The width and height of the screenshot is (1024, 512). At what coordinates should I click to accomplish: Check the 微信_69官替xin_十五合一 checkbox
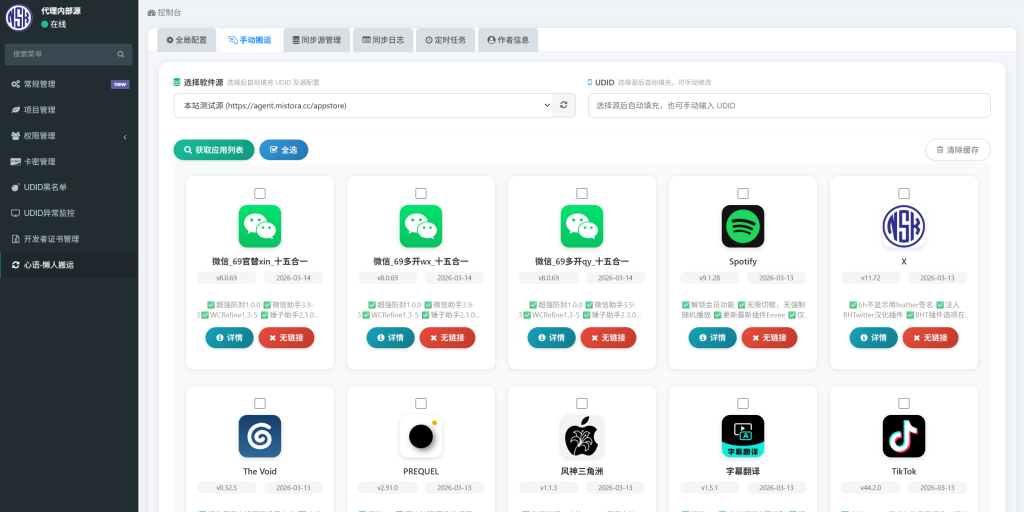pos(260,193)
